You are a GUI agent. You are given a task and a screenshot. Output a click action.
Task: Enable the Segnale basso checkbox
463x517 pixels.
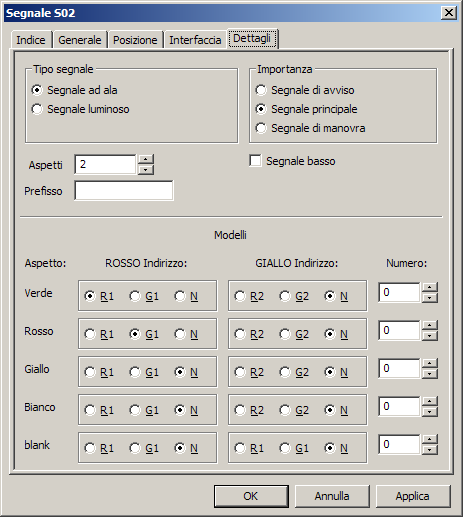click(x=255, y=161)
